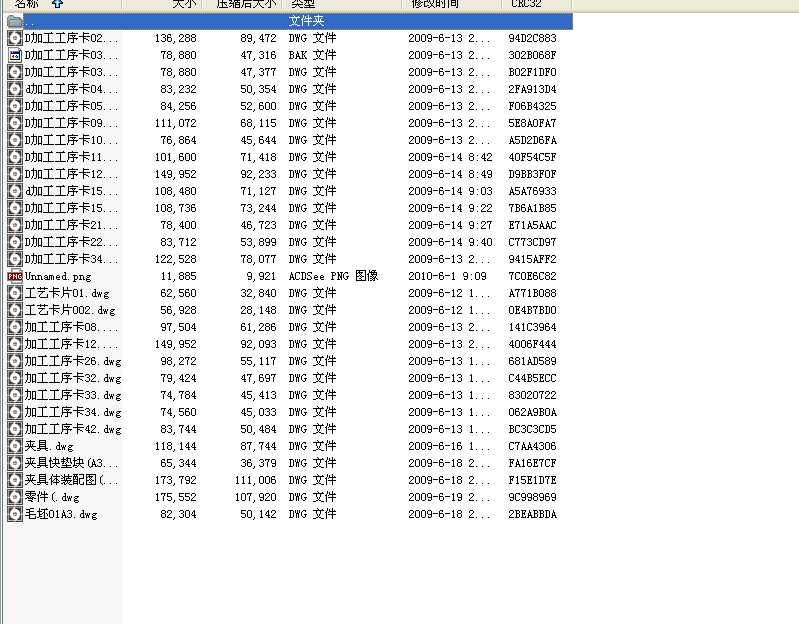The width and height of the screenshot is (799, 624).
Task: Click the d加工工序卡15 name with CRC A5A76933
Action: pos(71,191)
